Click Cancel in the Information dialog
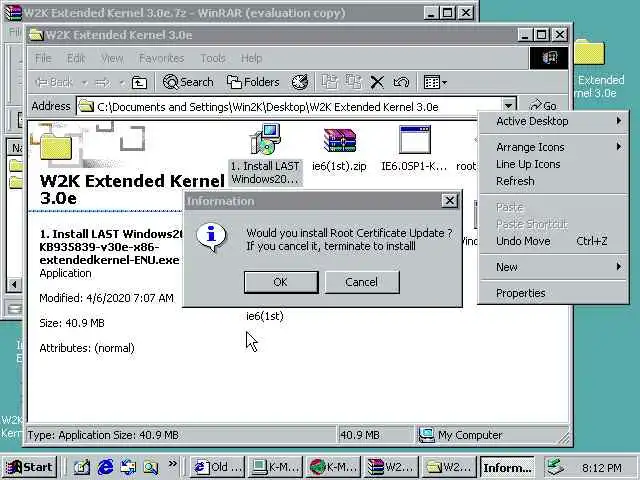 click(x=362, y=282)
